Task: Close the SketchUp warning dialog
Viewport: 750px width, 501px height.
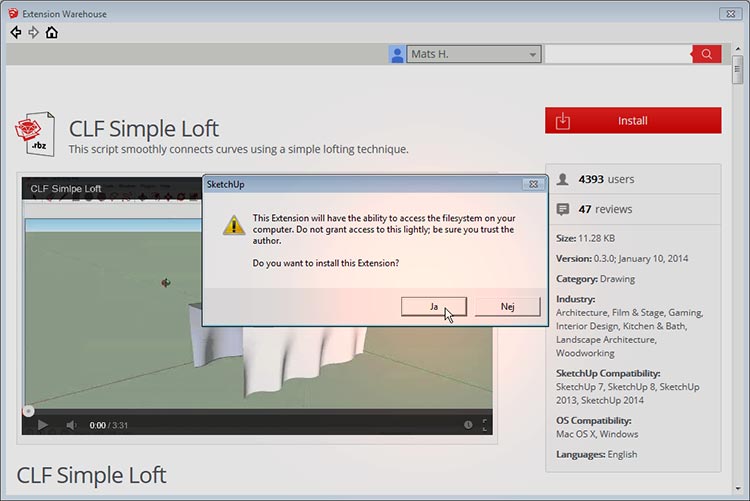Action: click(533, 184)
